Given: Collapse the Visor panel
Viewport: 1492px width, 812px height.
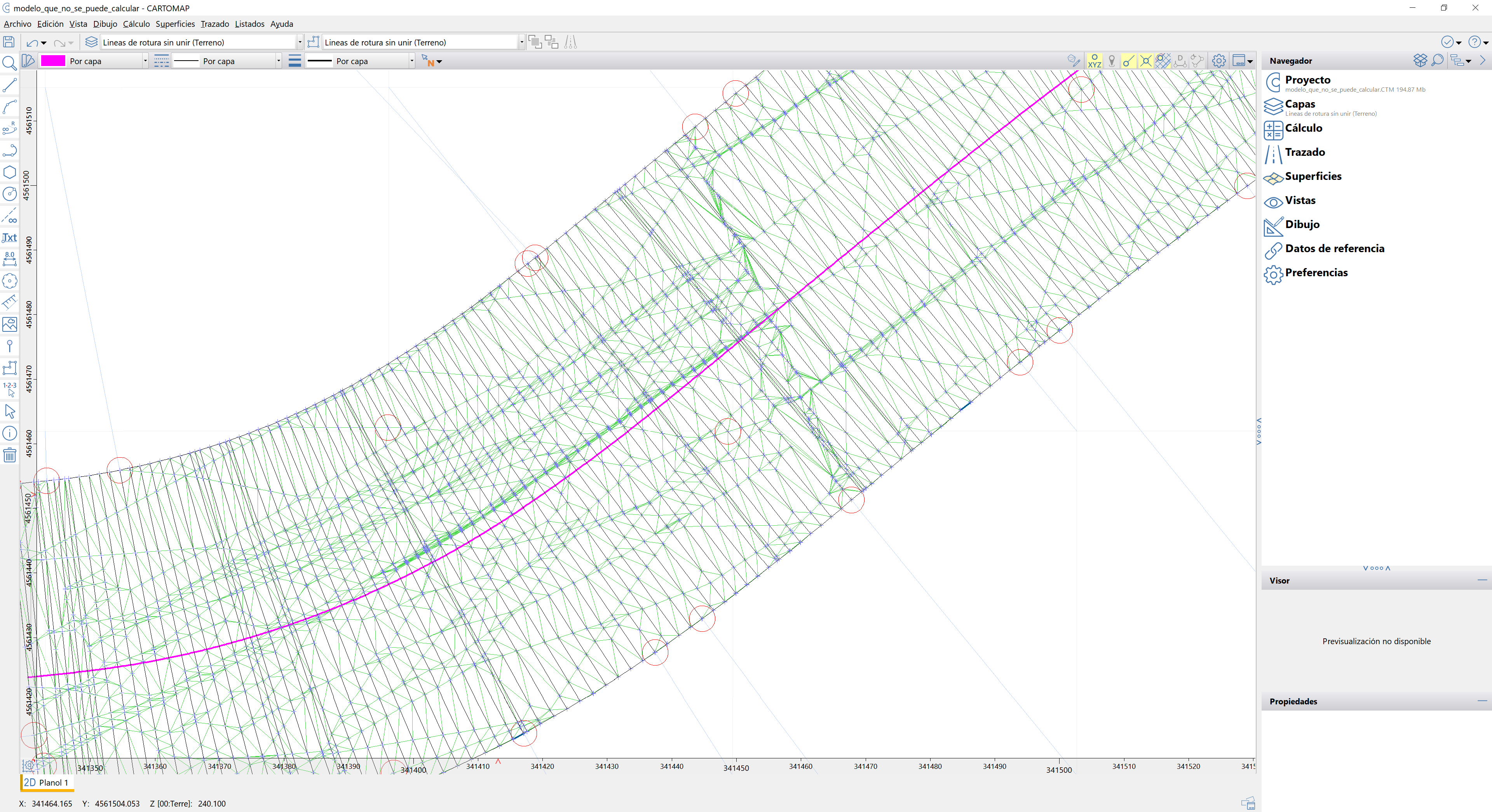Looking at the screenshot, I should 1482,580.
